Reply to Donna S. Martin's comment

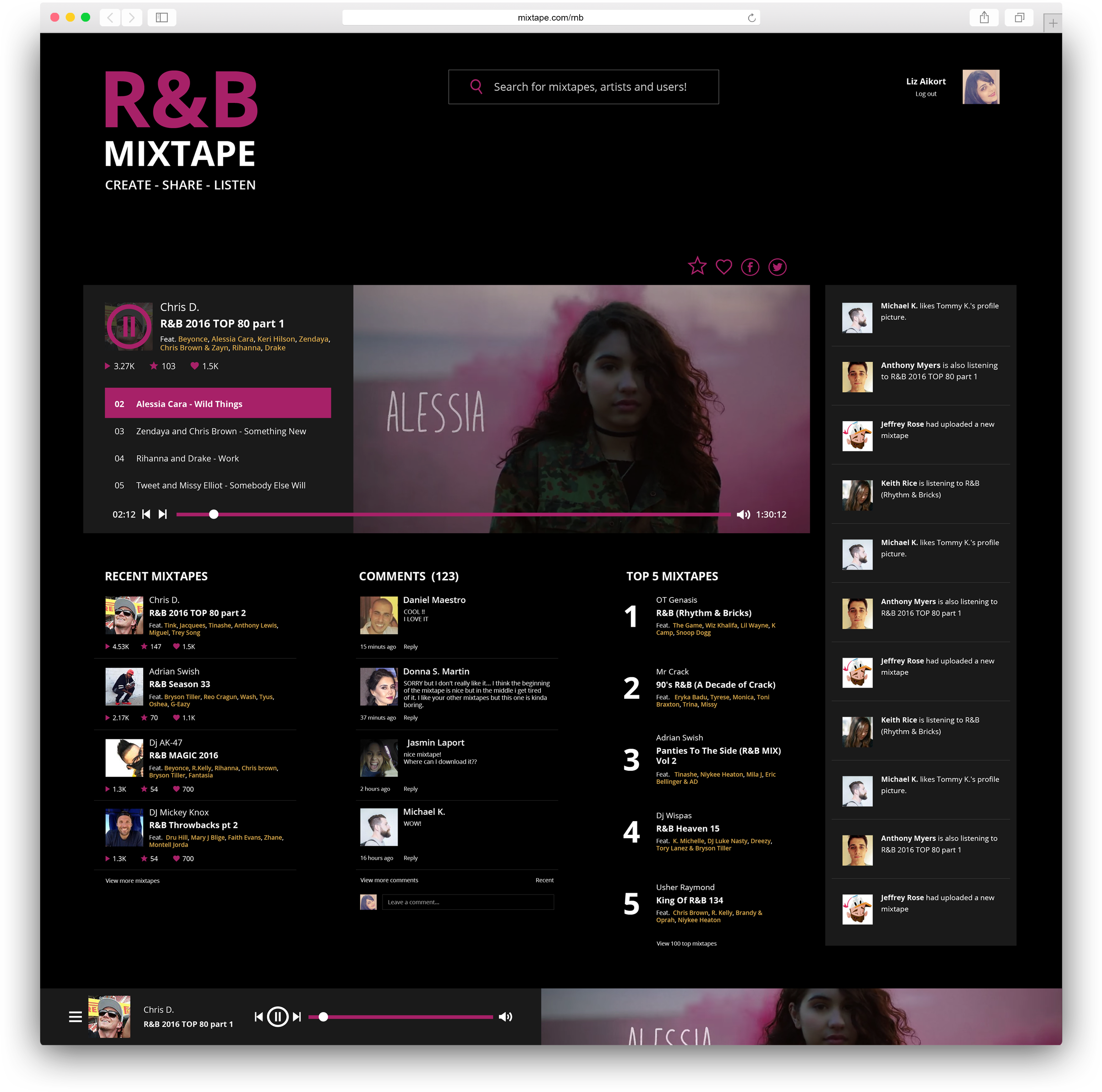click(411, 718)
